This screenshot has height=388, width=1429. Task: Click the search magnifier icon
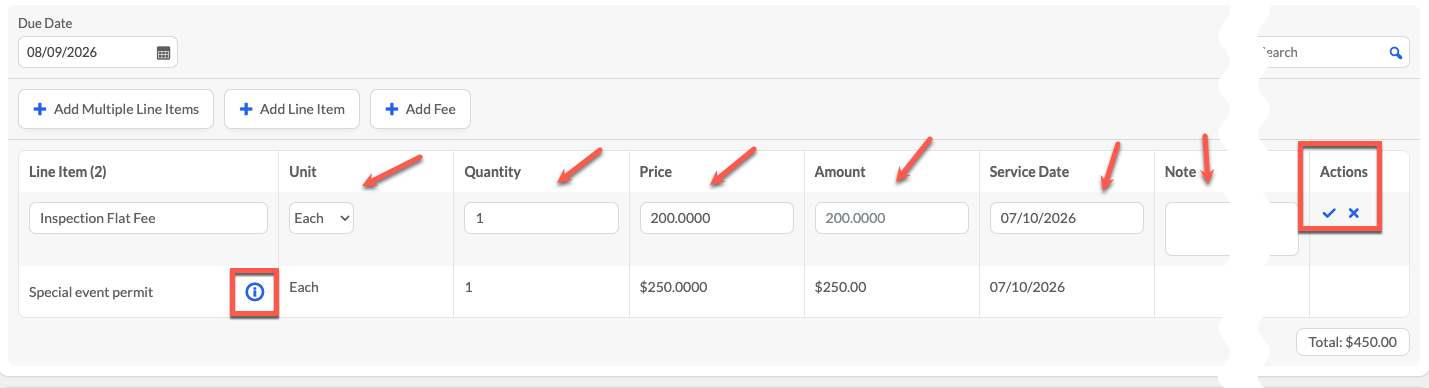1396,53
